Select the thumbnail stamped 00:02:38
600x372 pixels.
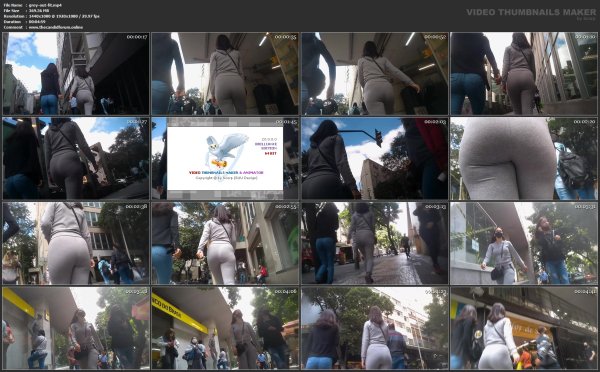tap(76, 243)
